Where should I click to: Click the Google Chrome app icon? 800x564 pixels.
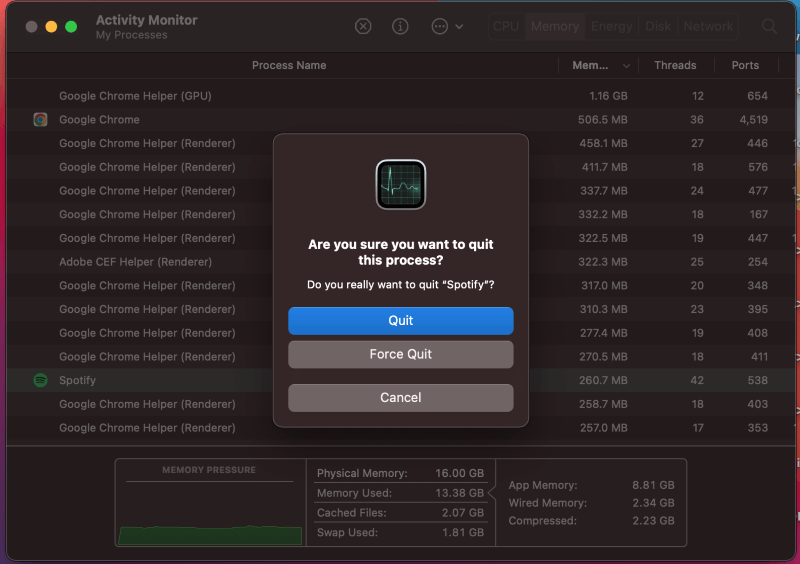tap(40, 119)
